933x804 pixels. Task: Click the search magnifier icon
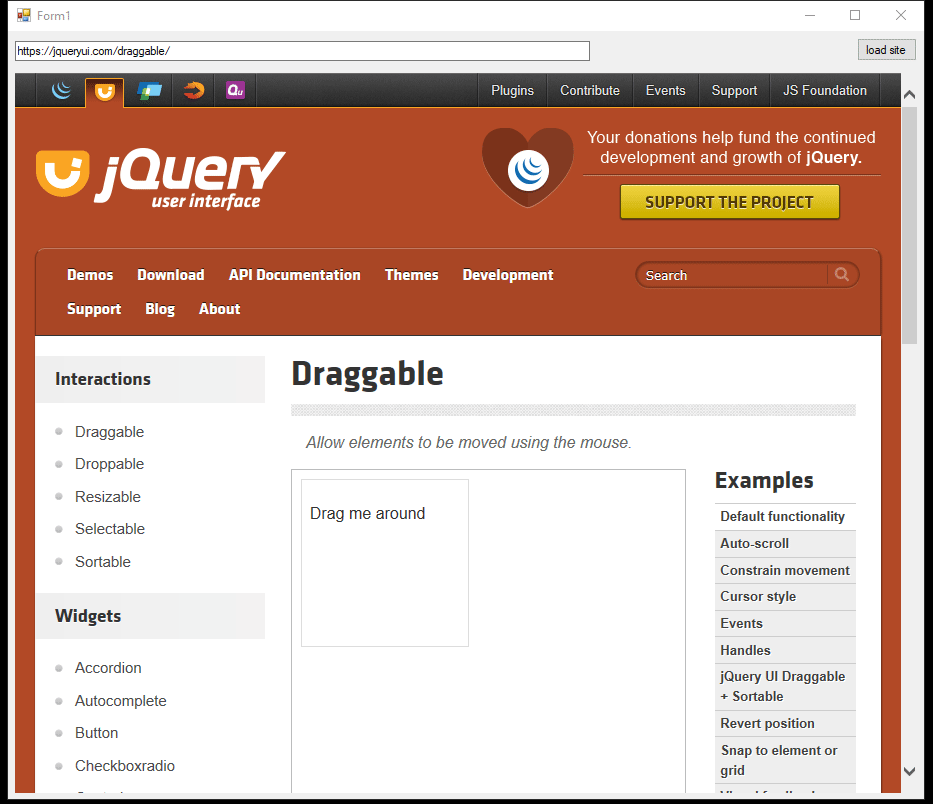click(841, 275)
